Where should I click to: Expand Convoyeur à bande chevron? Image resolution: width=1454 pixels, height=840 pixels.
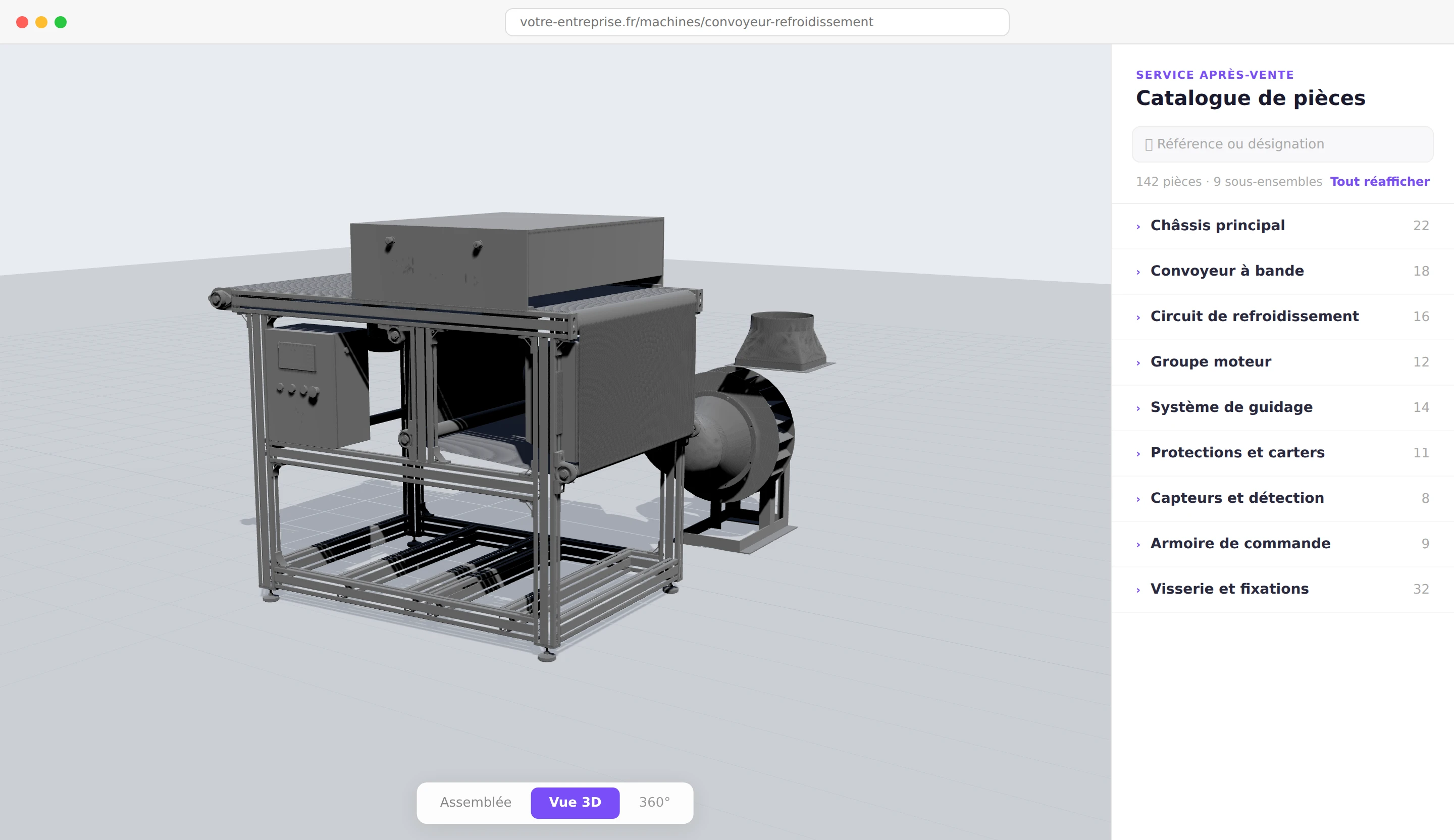coord(1138,272)
